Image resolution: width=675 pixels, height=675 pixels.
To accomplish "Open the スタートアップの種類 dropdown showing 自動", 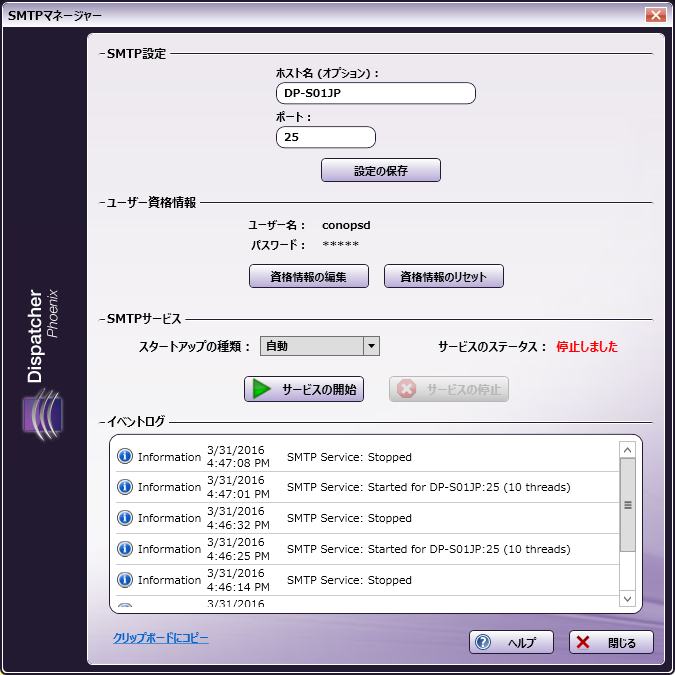I will (319, 346).
